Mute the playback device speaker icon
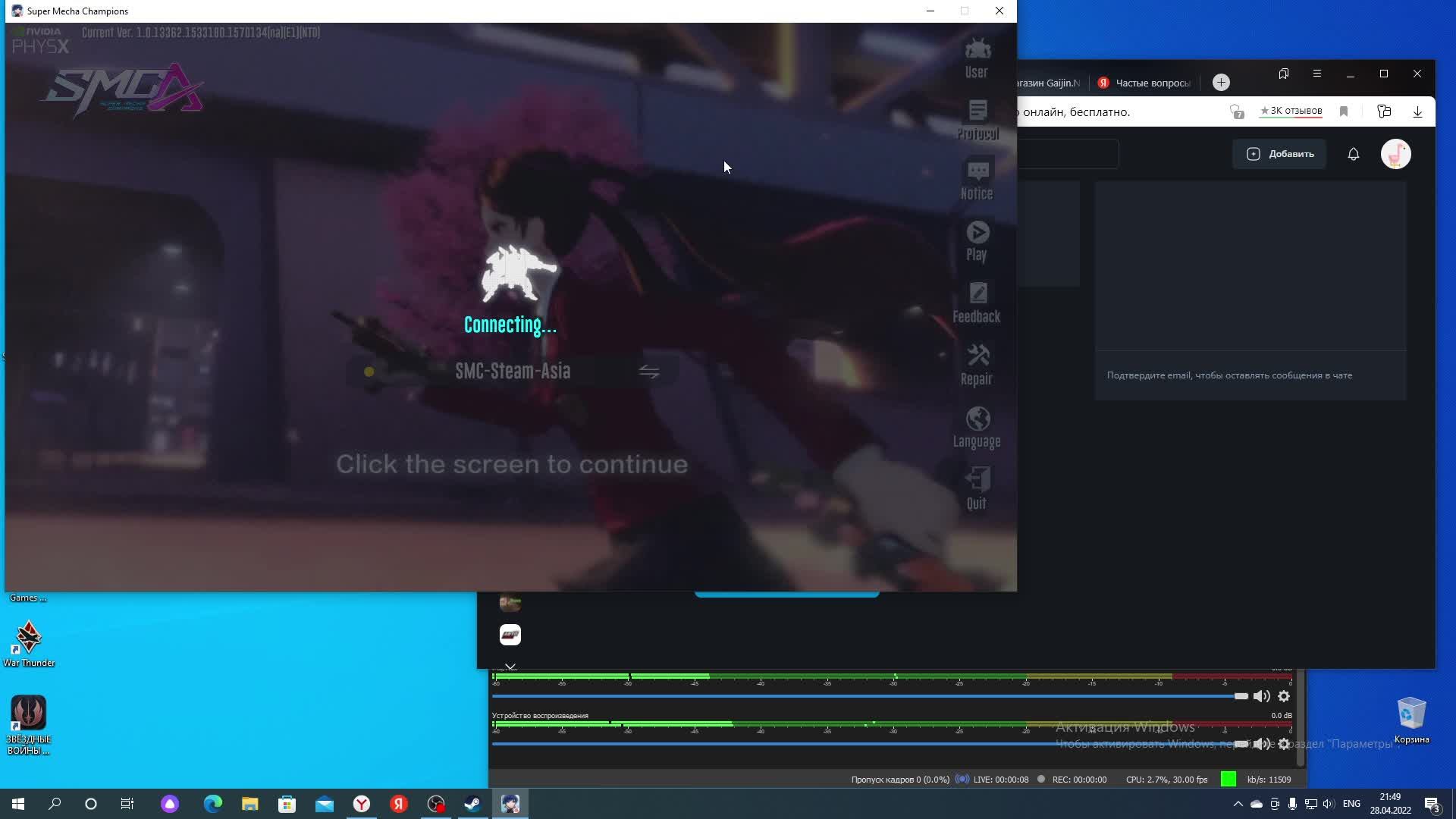Screen dimensions: 1456x819 (x=1261, y=744)
